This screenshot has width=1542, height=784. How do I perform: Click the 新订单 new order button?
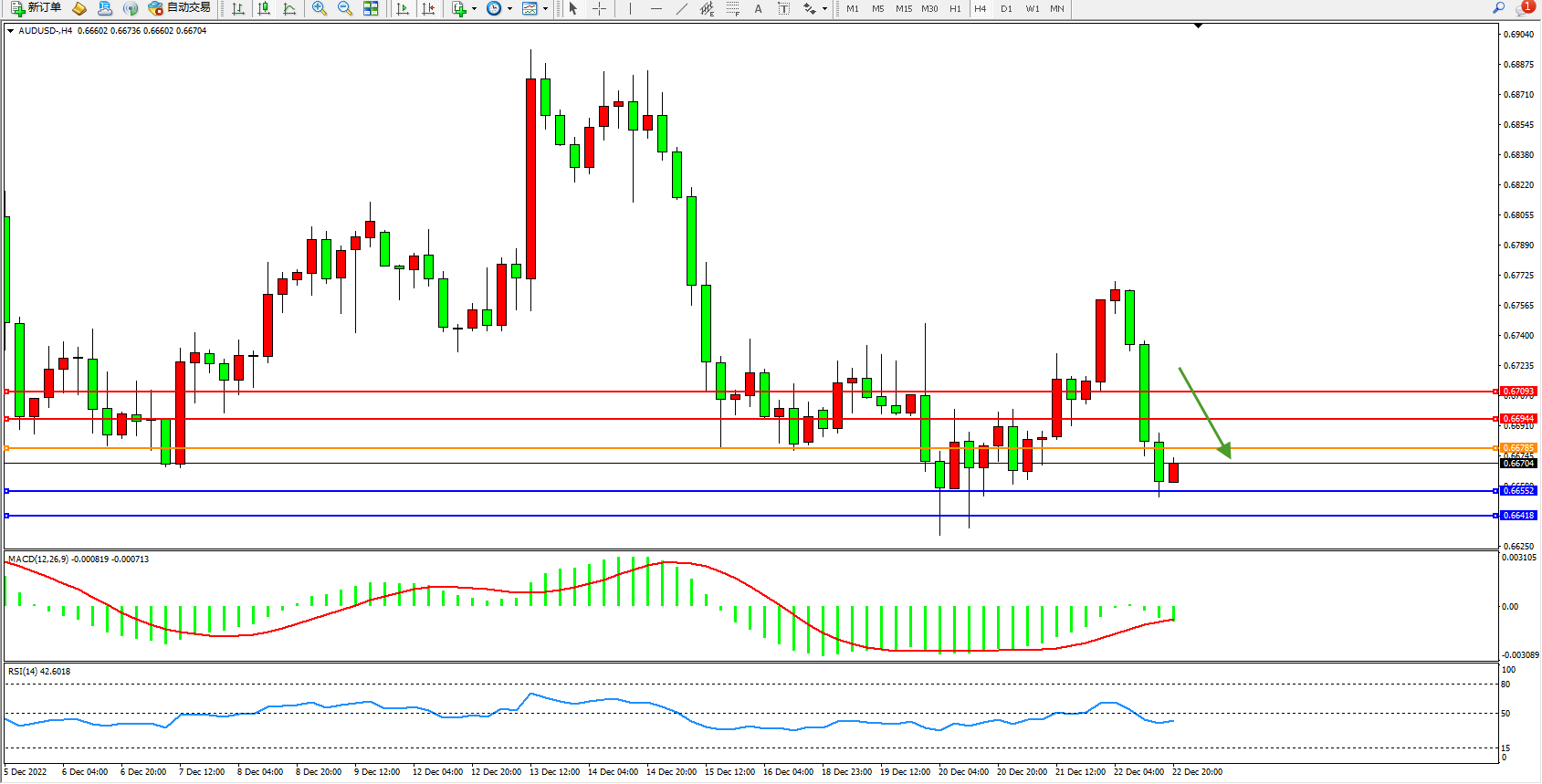[37, 8]
